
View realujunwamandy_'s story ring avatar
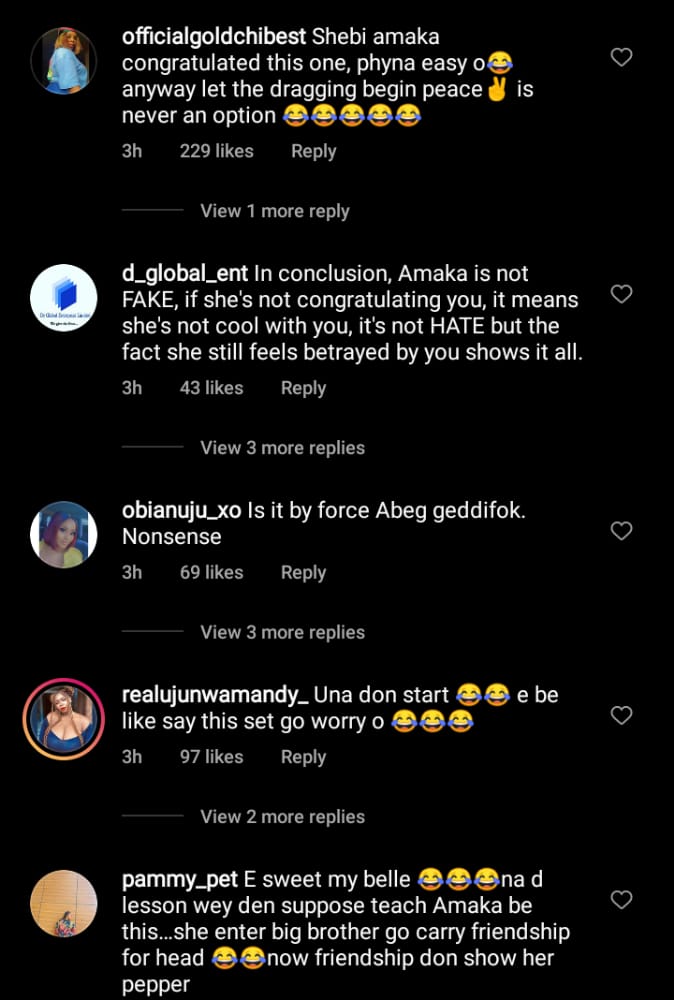click(64, 720)
